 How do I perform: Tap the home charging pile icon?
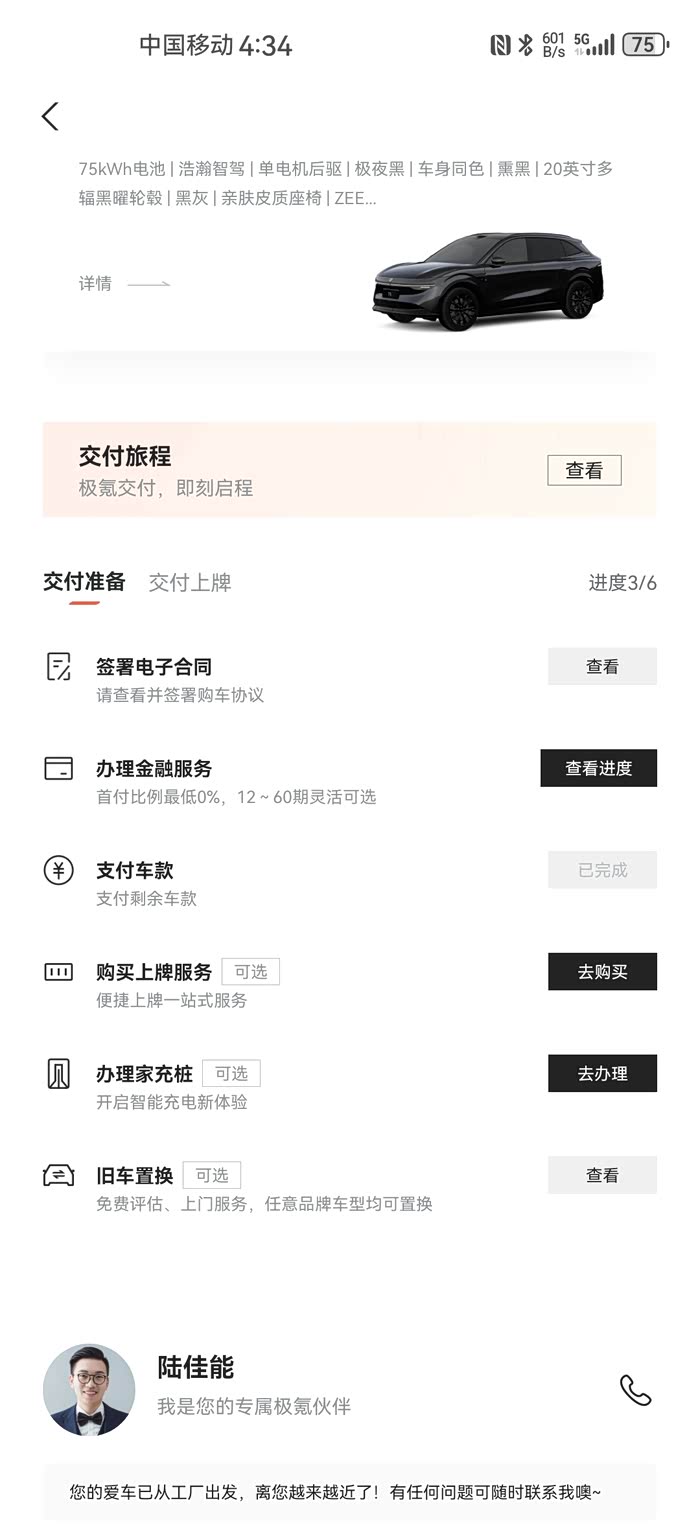click(59, 1074)
